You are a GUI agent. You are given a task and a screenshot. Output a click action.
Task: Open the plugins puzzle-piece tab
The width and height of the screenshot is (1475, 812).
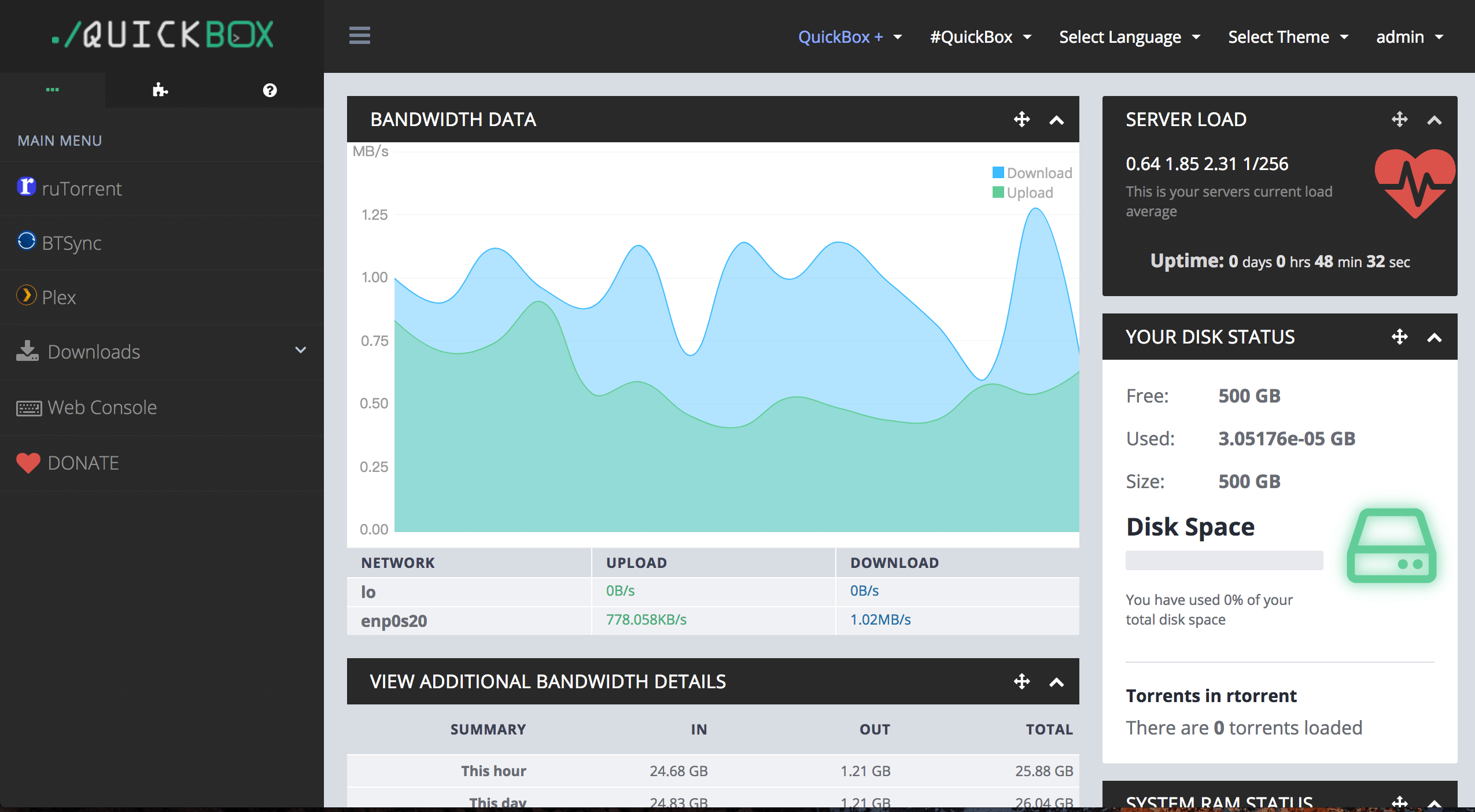[160, 90]
